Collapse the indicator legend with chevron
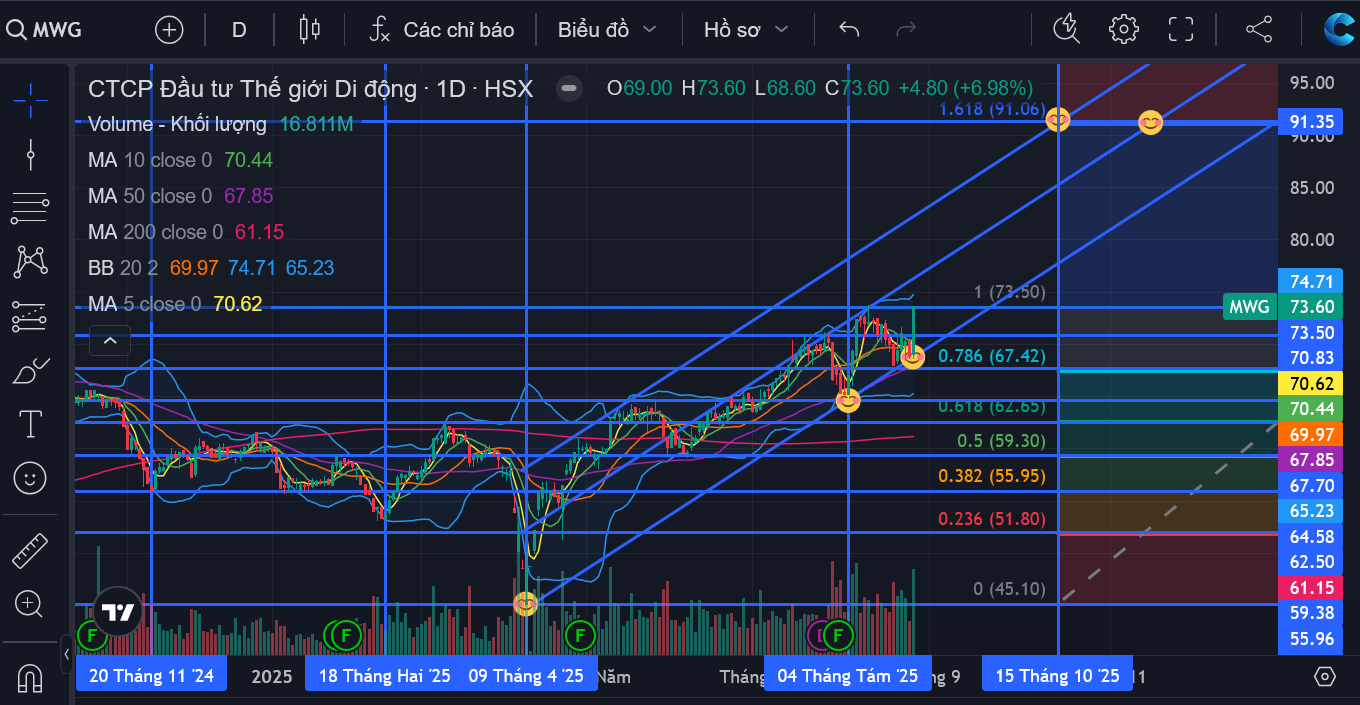This screenshot has width=1360, height=705. tap(110, 341)
